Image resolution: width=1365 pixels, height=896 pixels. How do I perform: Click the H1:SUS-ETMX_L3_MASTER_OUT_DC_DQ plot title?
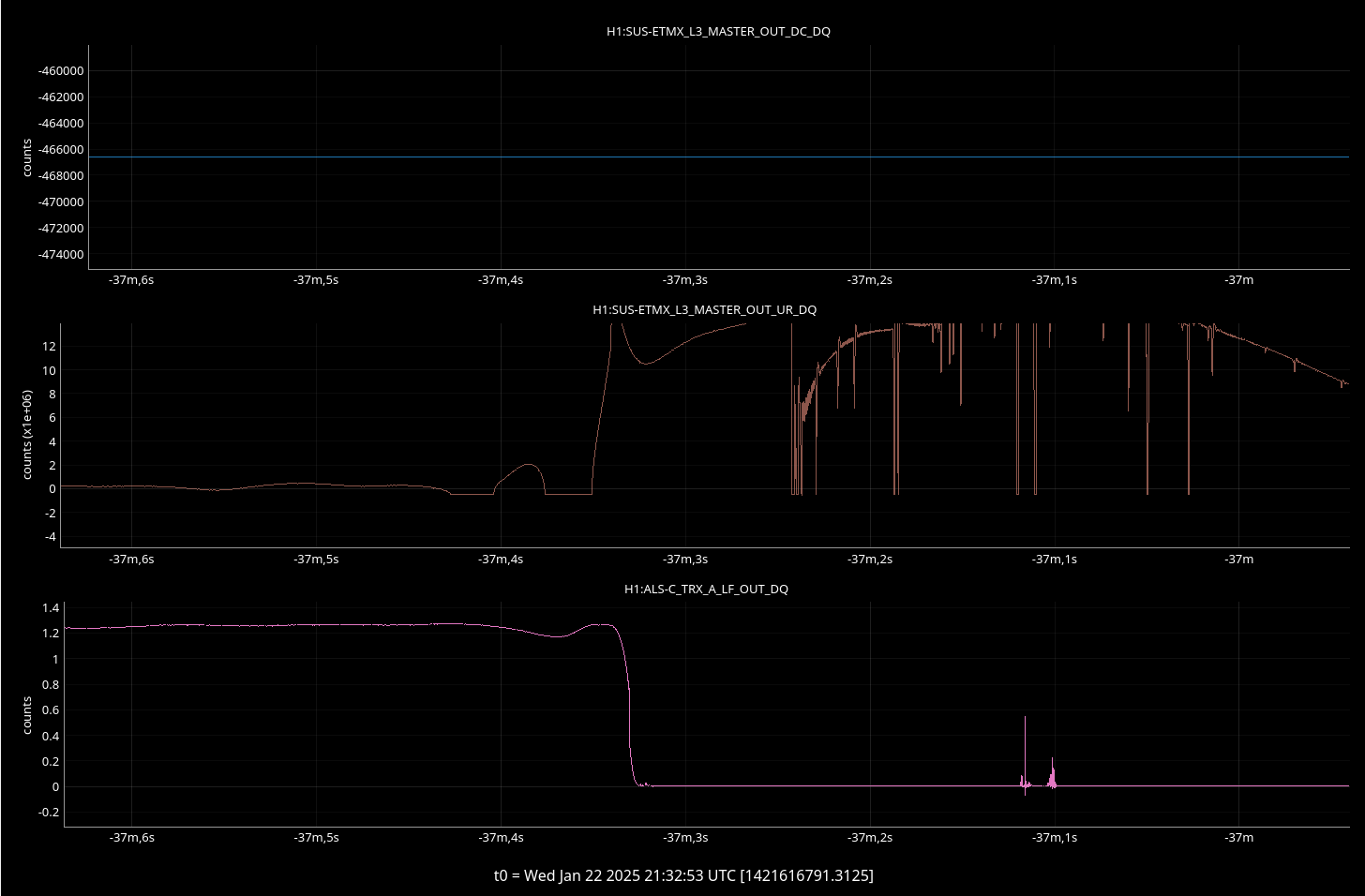(x=718, y=31)
